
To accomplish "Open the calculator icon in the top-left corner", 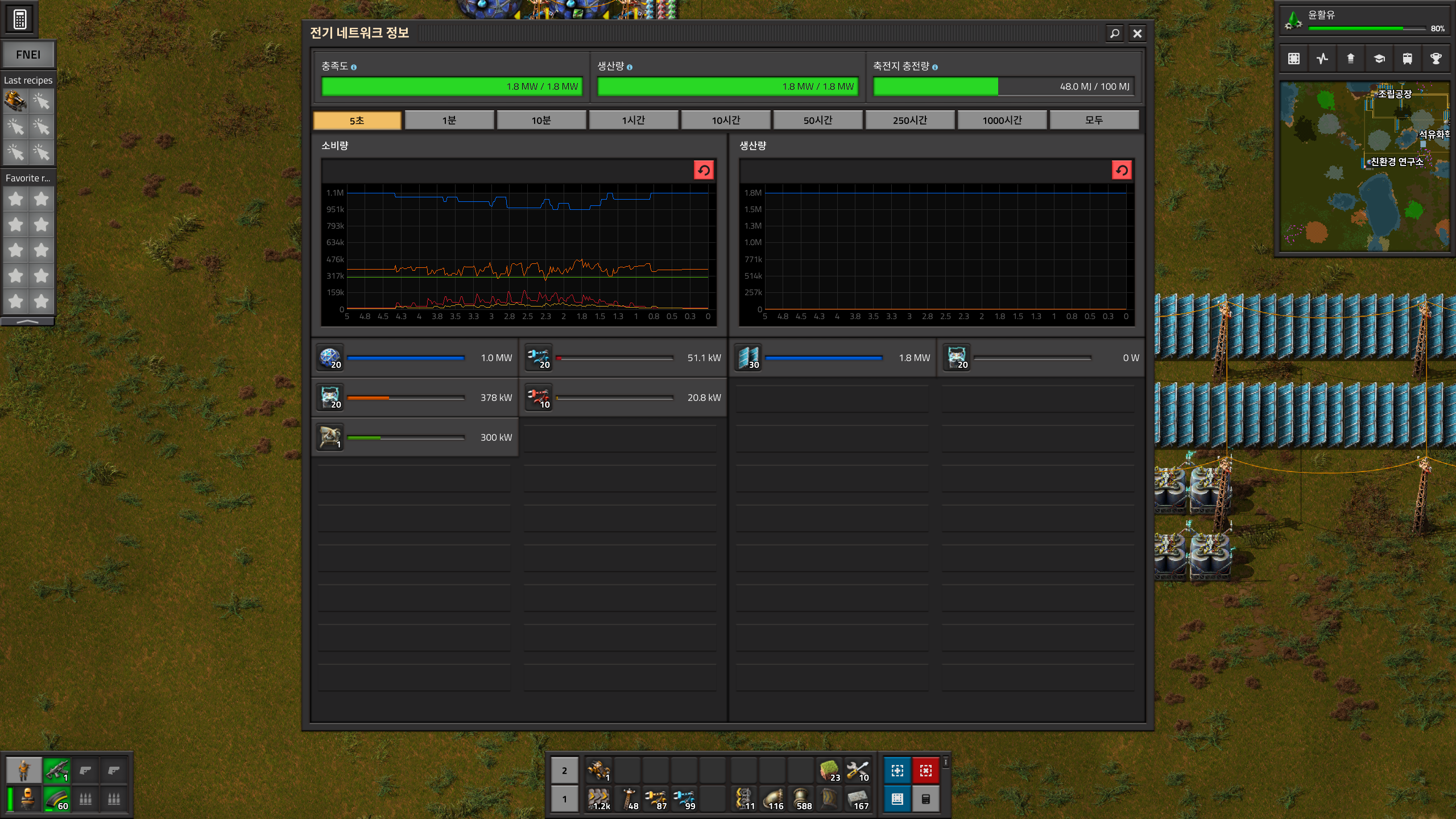I will click(20, 19).
